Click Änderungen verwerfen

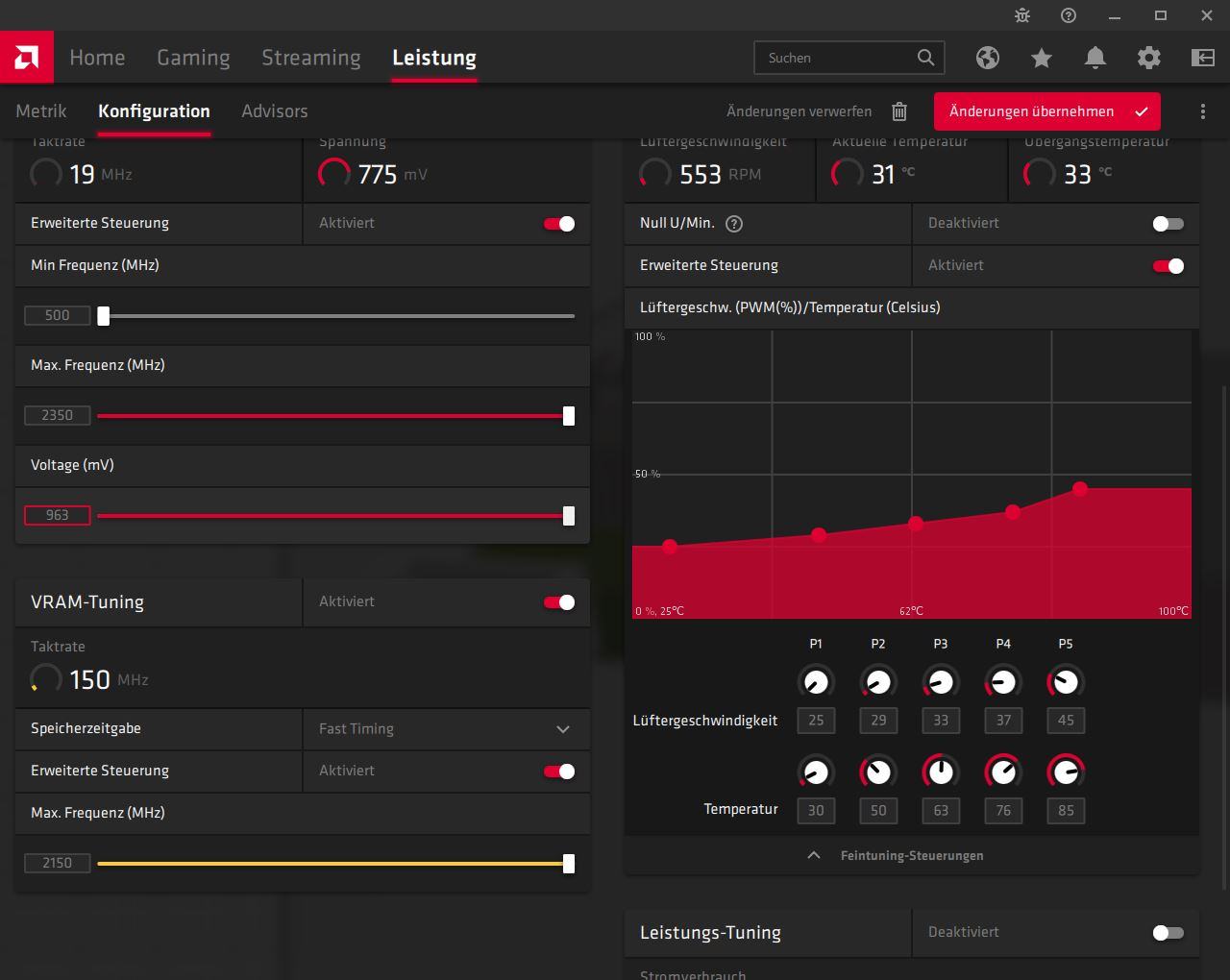click(x=799, y=111)
